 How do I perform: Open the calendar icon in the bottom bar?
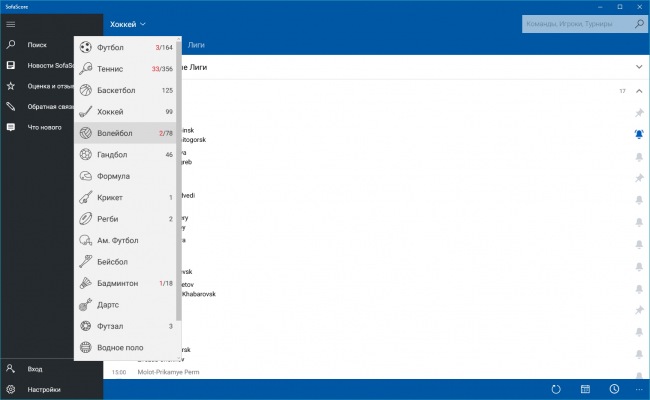pos(585,389)
